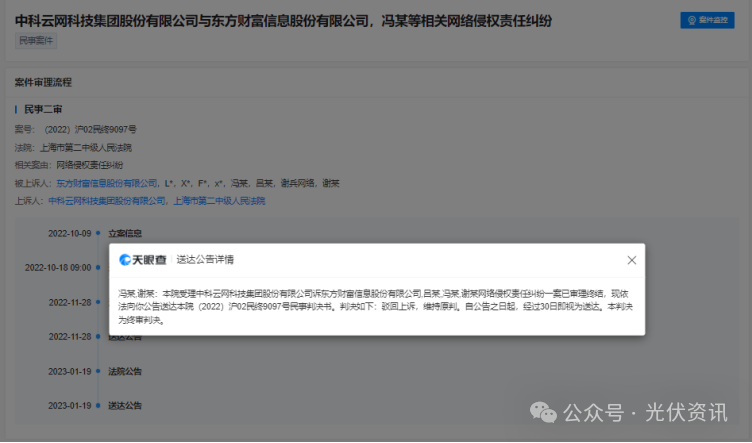This screenshot has height=443, width=752.
Task: Open 上海市第二中级人民法院 link under 上诉人
Action: click(219, 201)
